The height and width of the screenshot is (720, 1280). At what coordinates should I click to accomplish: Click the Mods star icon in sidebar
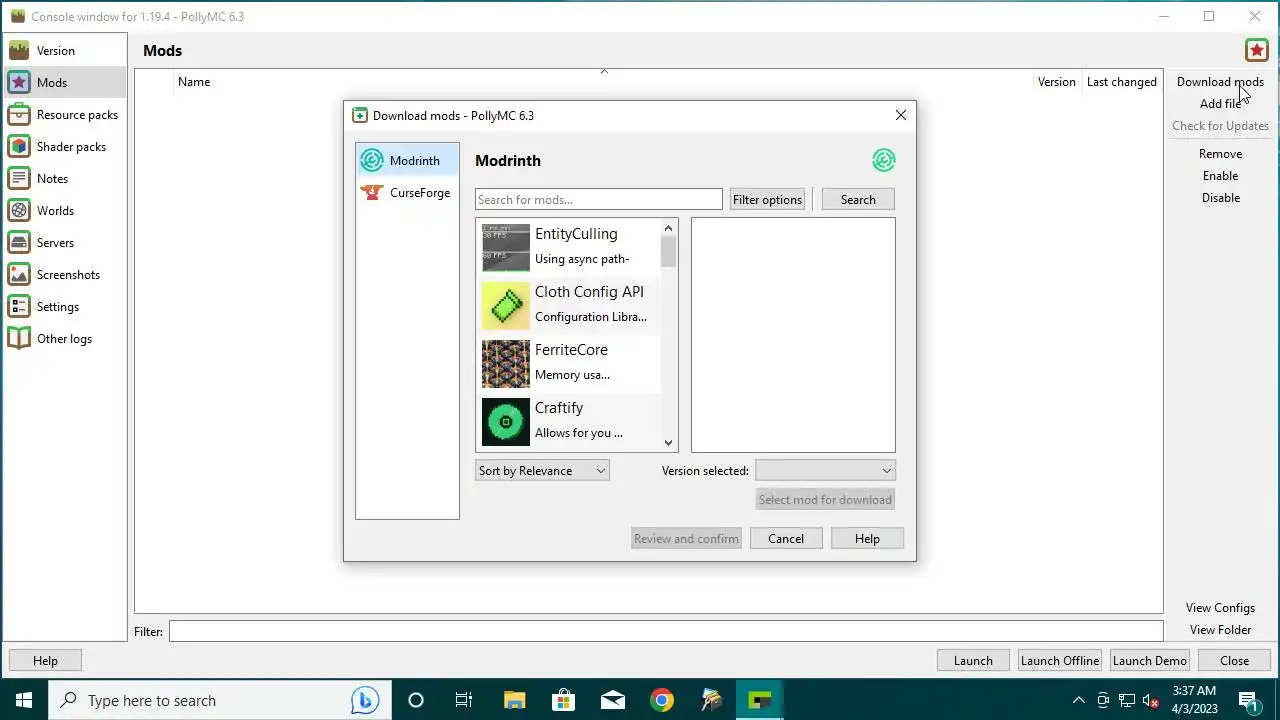pyautogui.click(x=19, y=83)
